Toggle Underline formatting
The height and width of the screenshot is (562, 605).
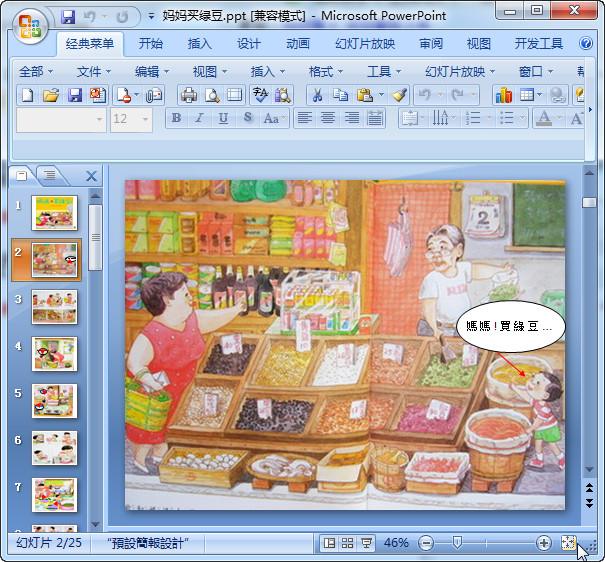click(x=223, y=118)
